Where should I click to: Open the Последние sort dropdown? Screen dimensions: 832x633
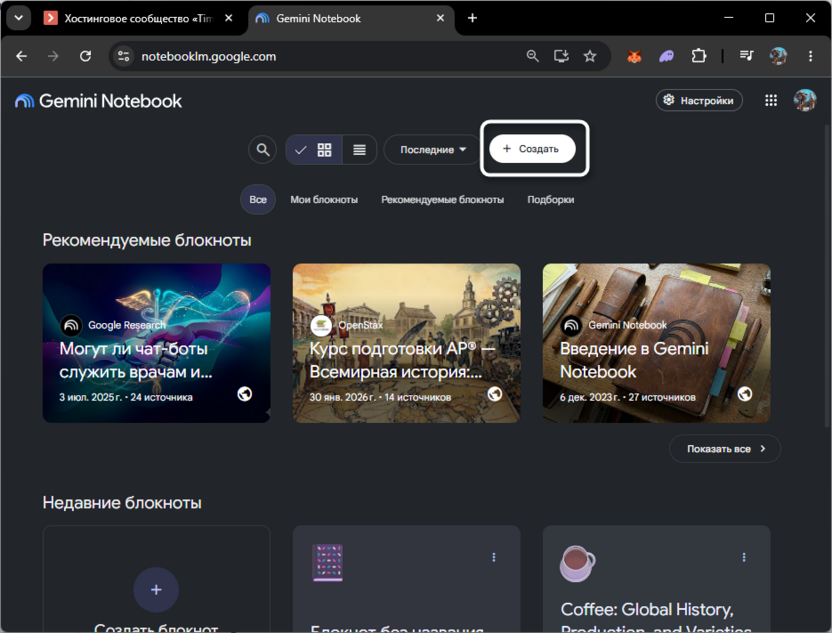click(x=432, y=150)
